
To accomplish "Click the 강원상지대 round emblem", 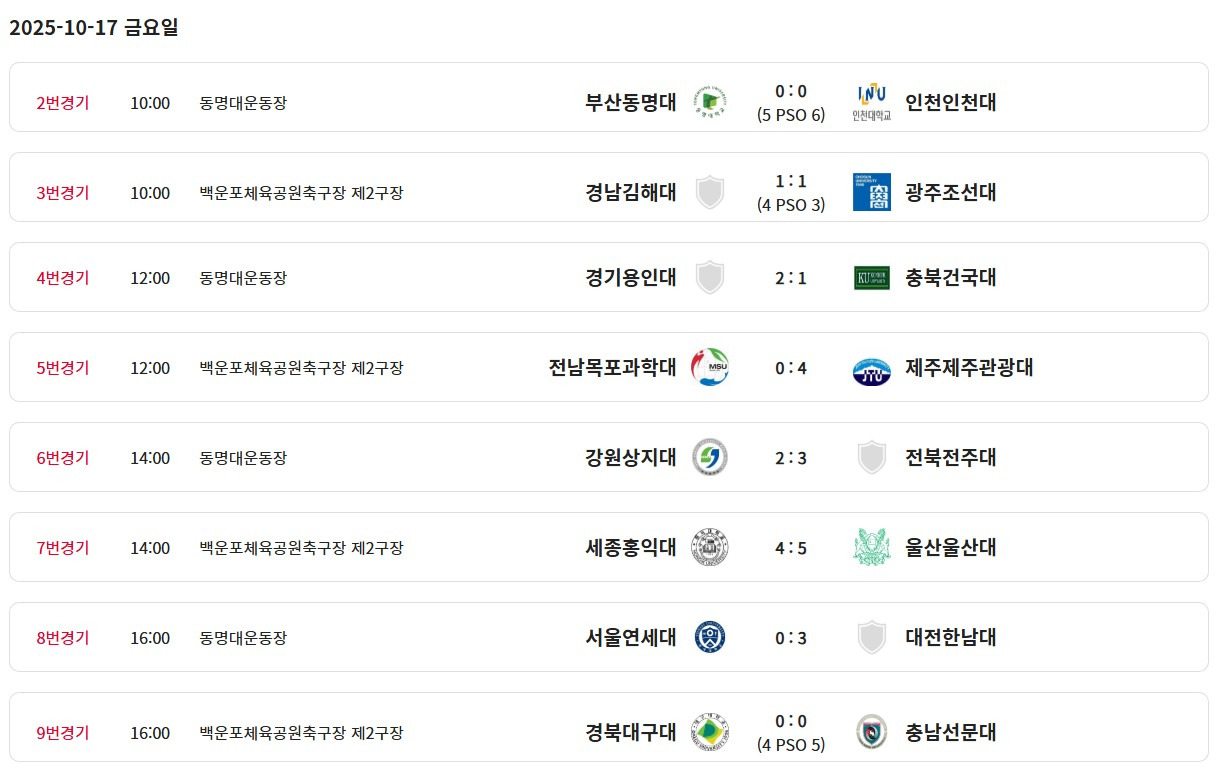I will (x=710, y=457).
